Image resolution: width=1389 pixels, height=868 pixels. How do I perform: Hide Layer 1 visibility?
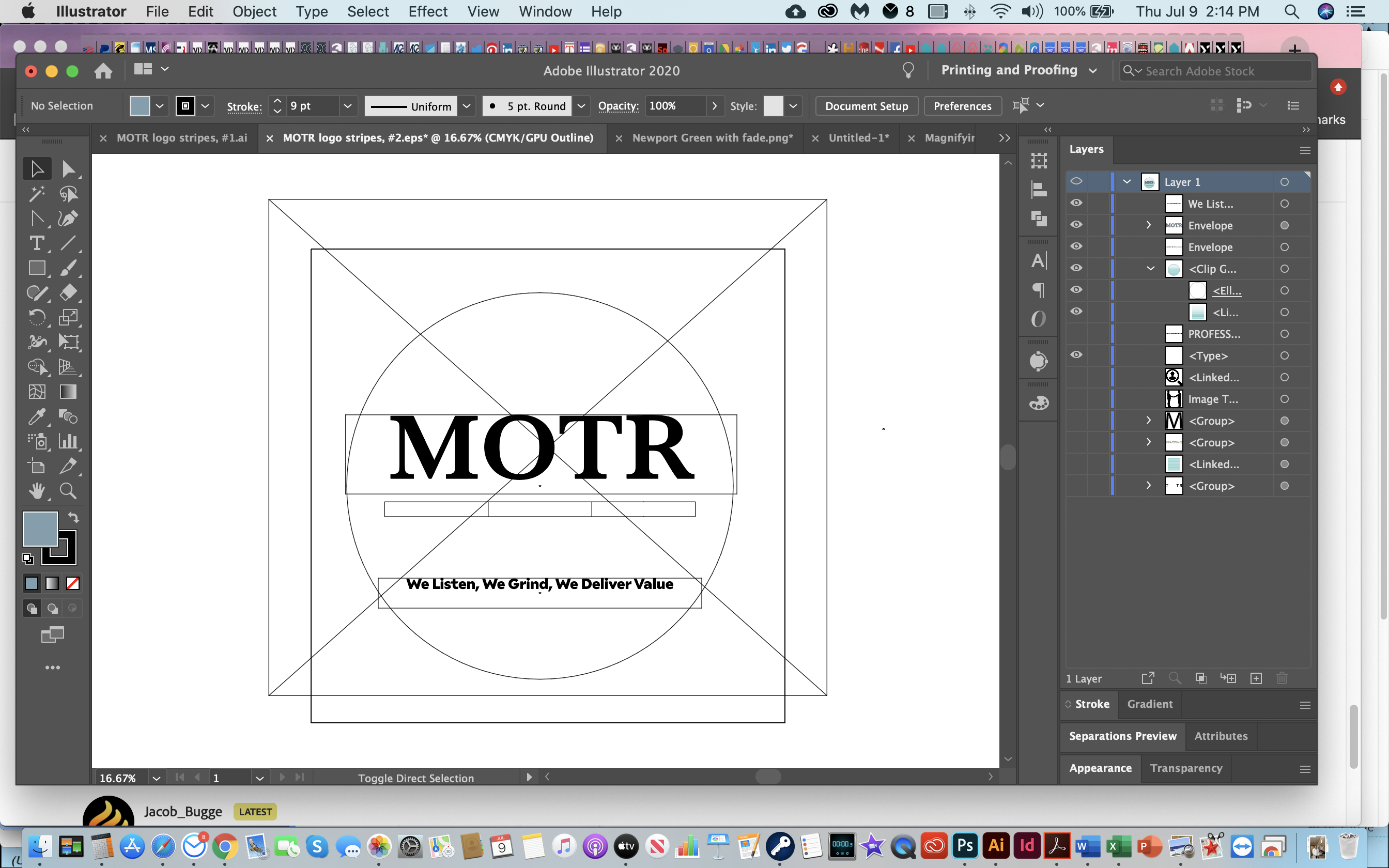click(1076, 181)
